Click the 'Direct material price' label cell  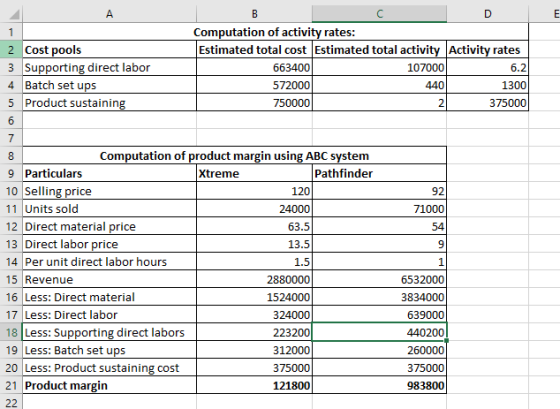(109, 226)
